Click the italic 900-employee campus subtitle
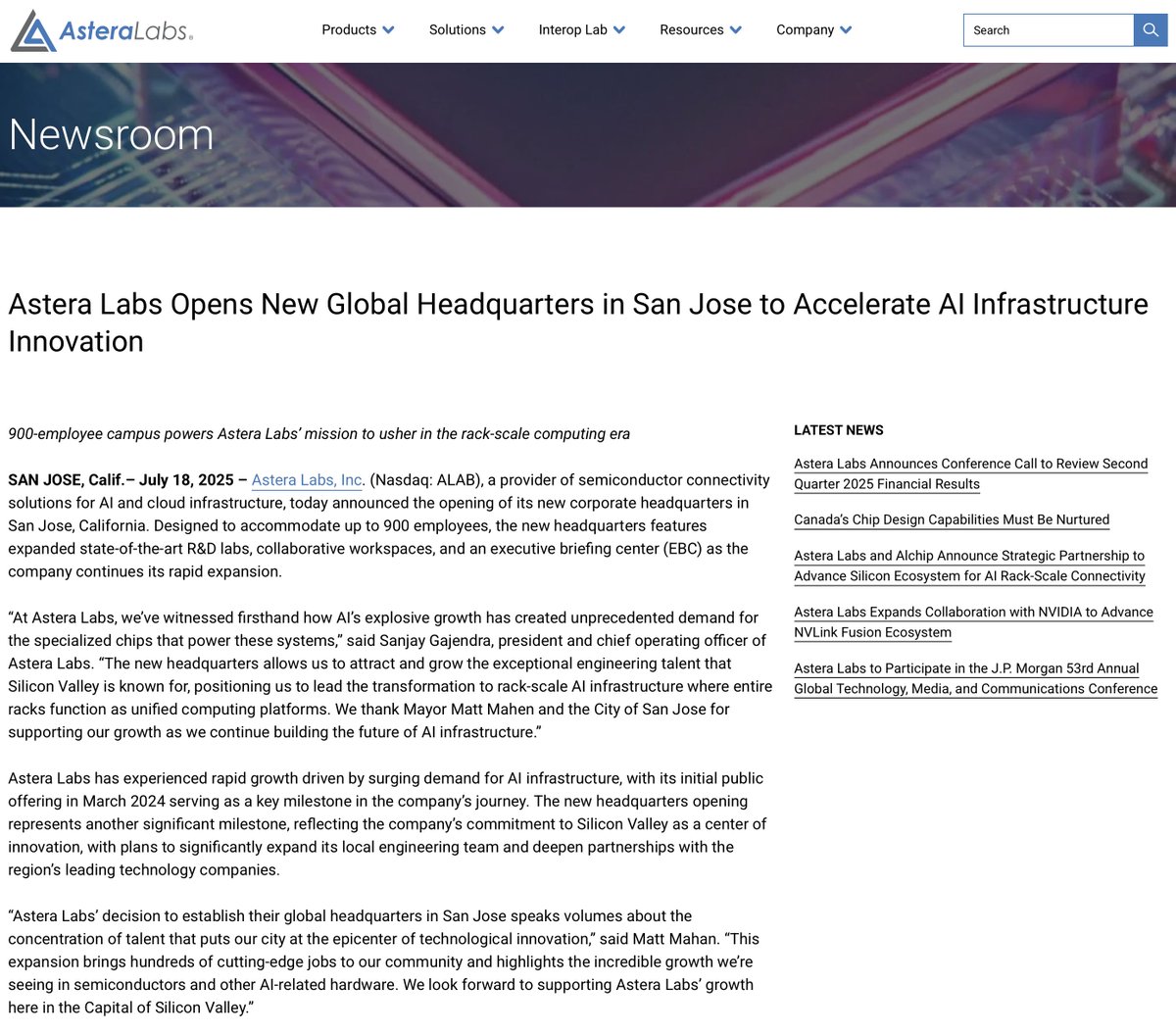Screen dimensions: 1176x1034 319,433
